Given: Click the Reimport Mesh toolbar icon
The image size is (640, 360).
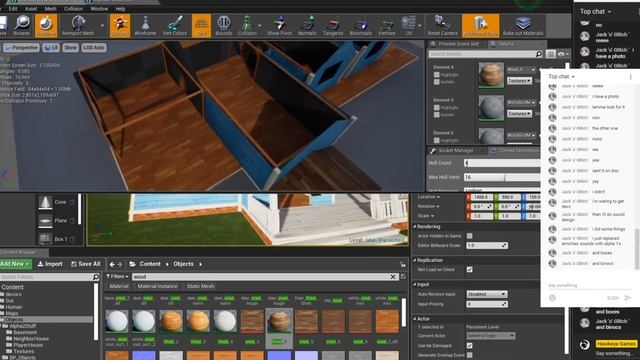Looking at the screenshot, I should 78,25.
